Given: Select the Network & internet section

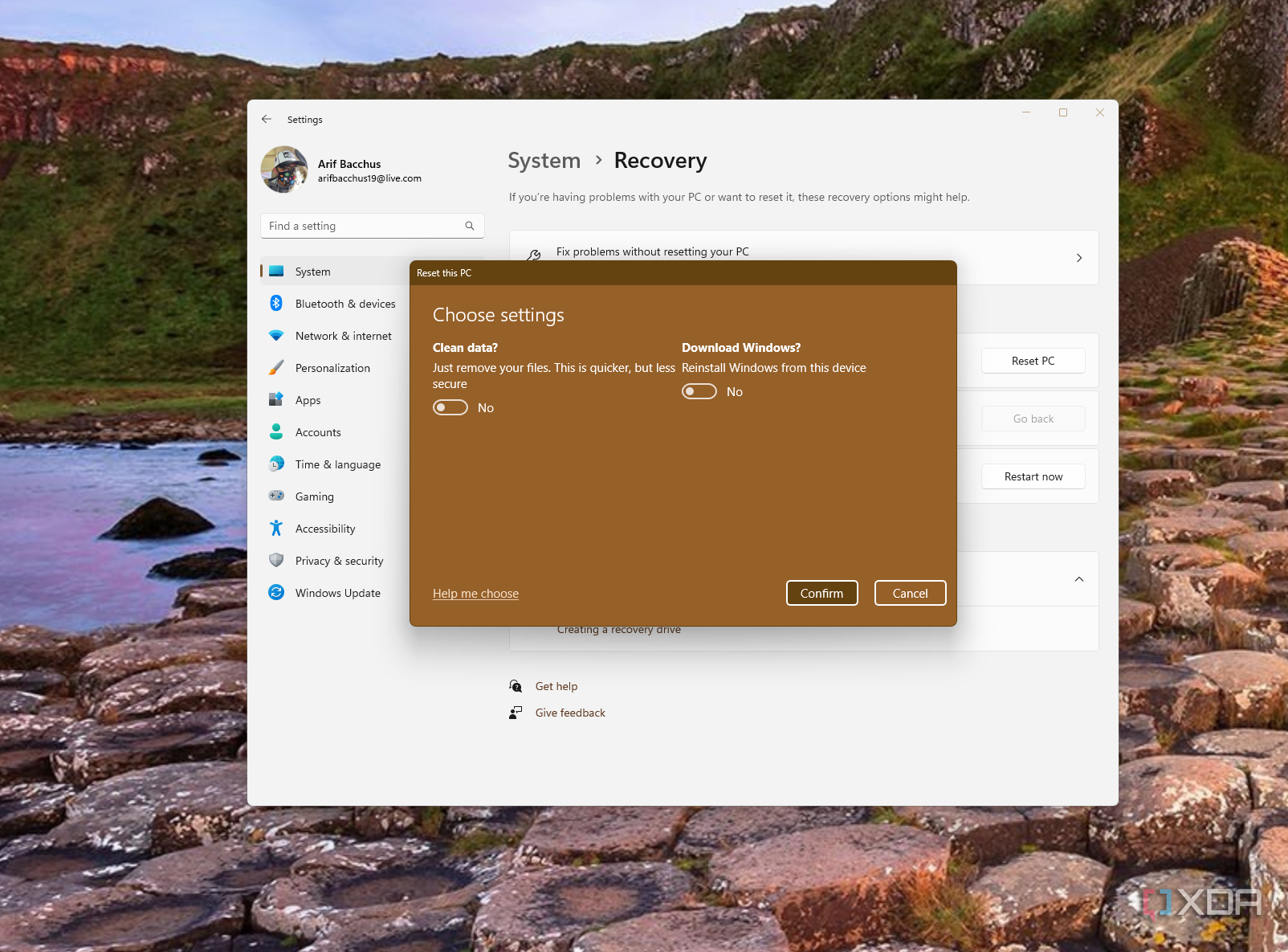Looking at the screenshot, I should click(343, 336).
